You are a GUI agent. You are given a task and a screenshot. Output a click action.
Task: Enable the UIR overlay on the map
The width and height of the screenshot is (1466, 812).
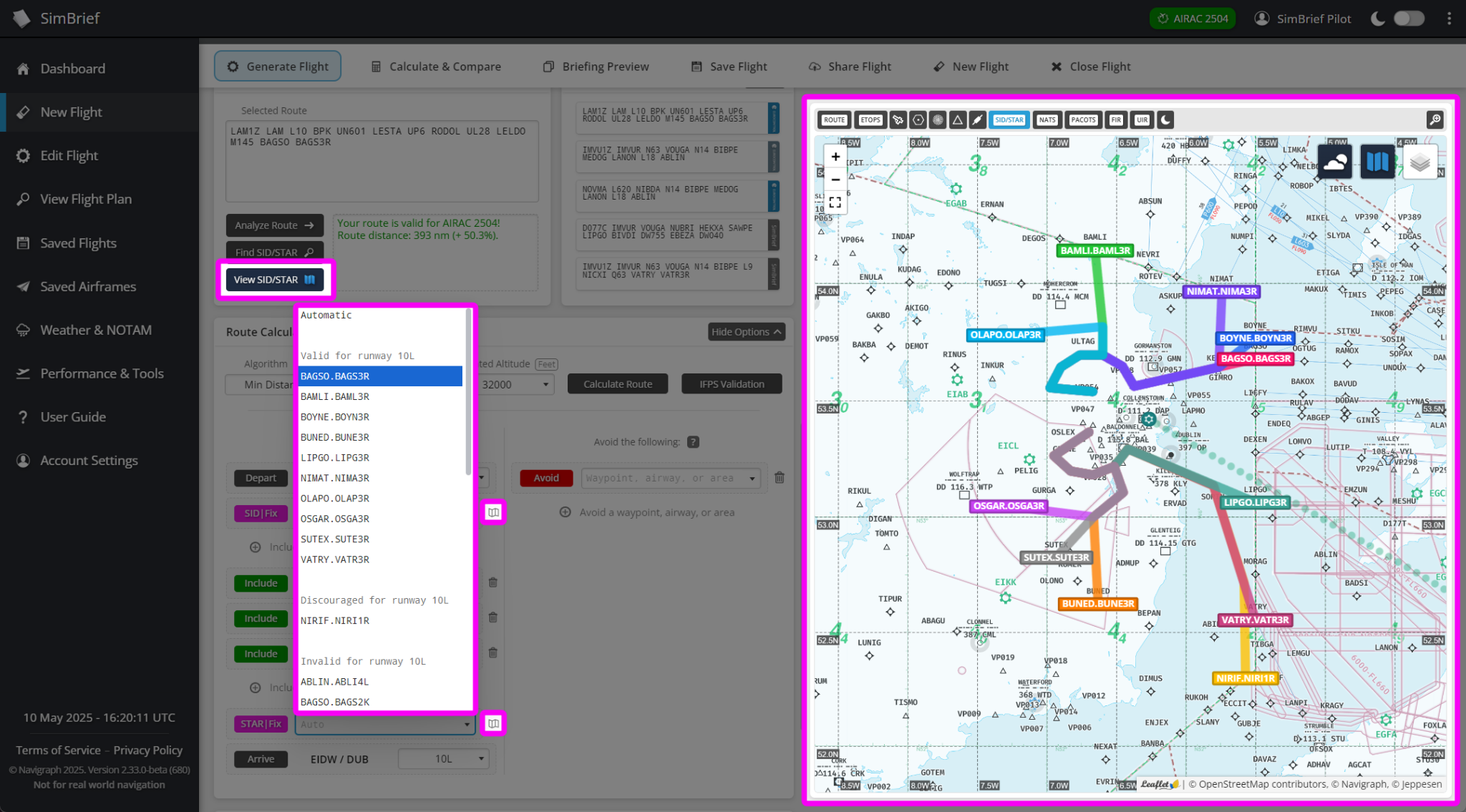[1142, 119]
